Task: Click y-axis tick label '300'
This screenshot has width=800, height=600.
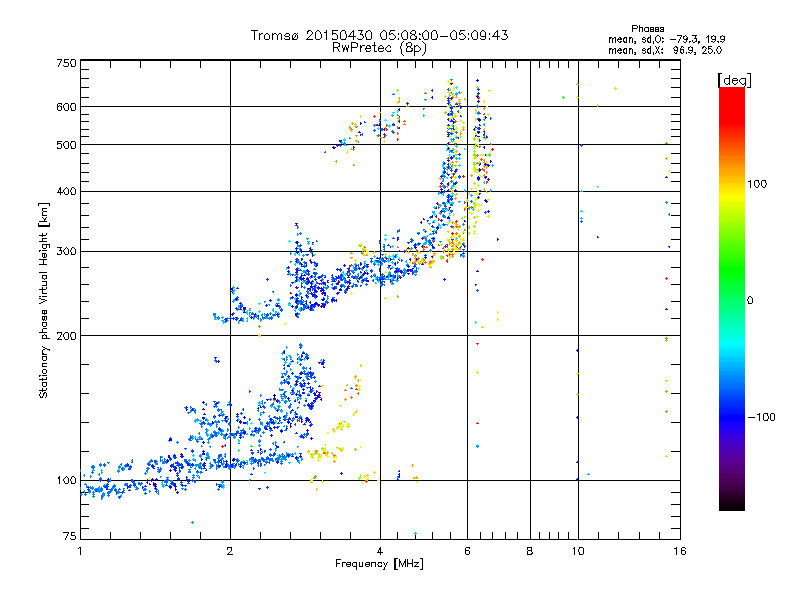Action: pyautogui.click(x=66, y=252)
